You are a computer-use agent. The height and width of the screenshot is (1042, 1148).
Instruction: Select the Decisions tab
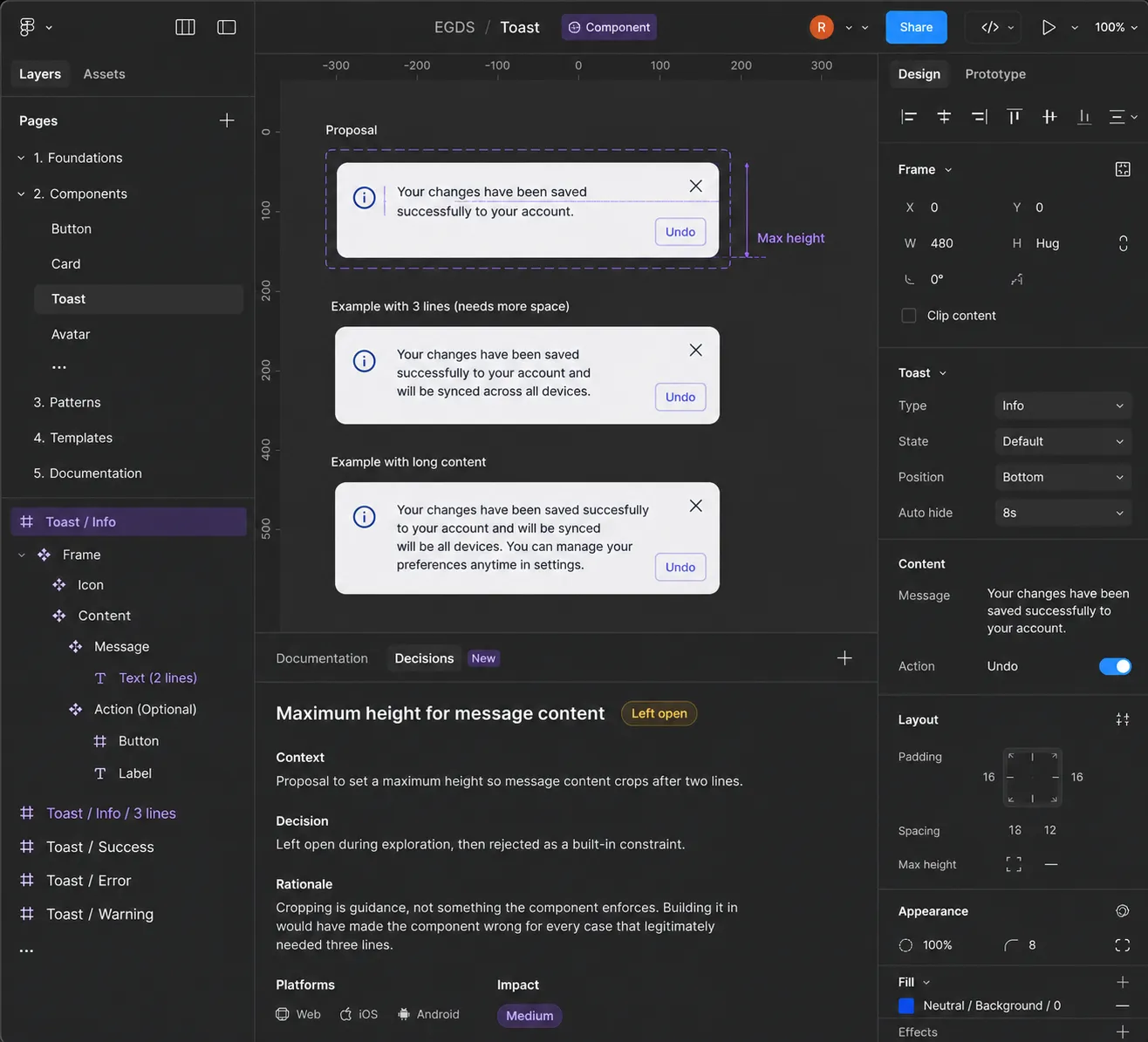[424, 658]
